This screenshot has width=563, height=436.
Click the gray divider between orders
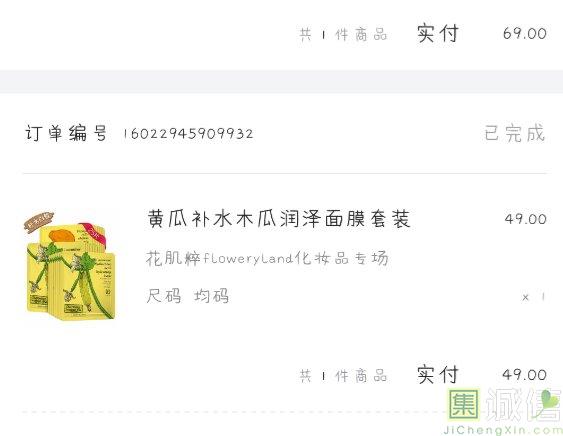click(282, 82)
